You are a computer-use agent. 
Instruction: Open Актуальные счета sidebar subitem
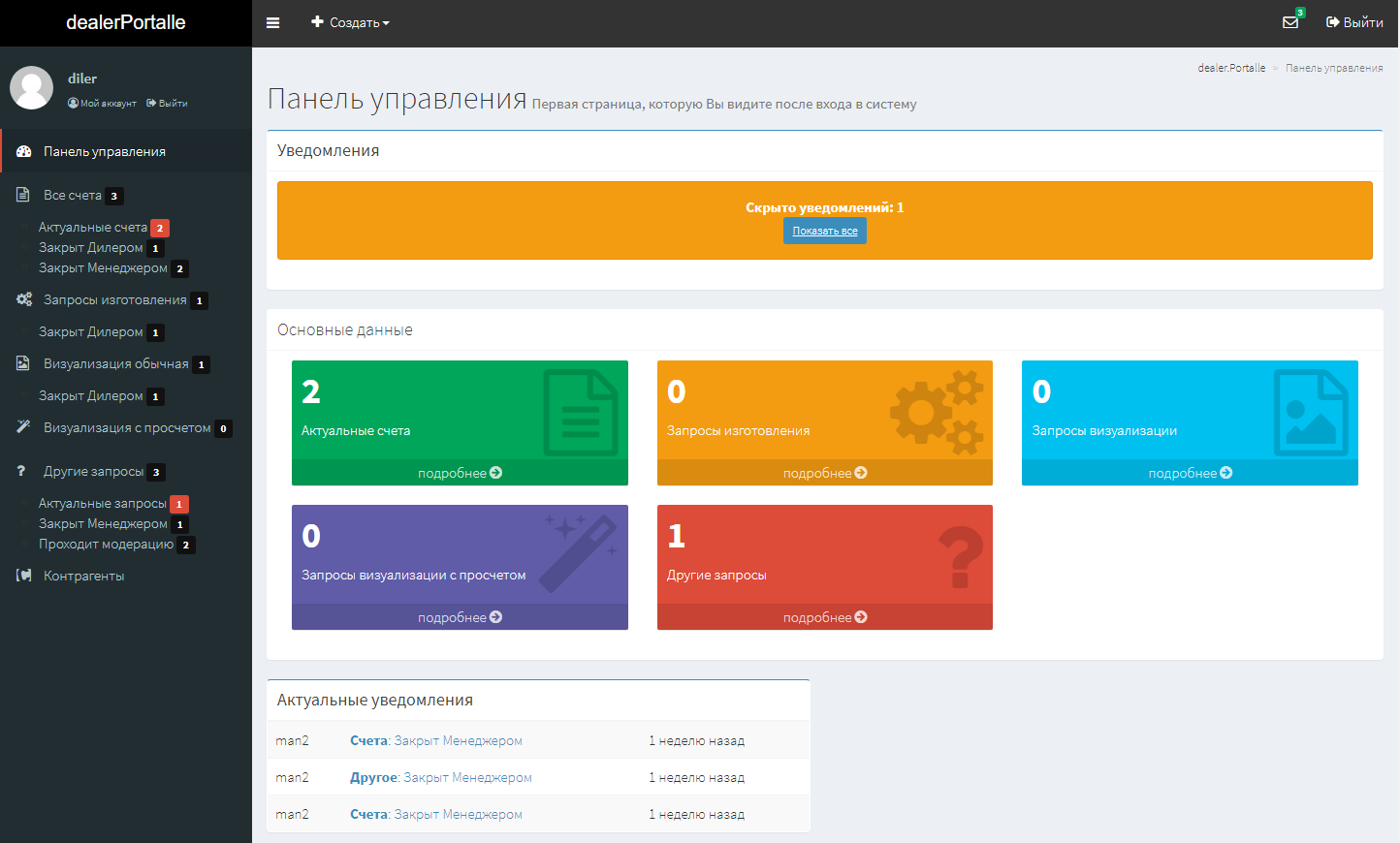93,227
